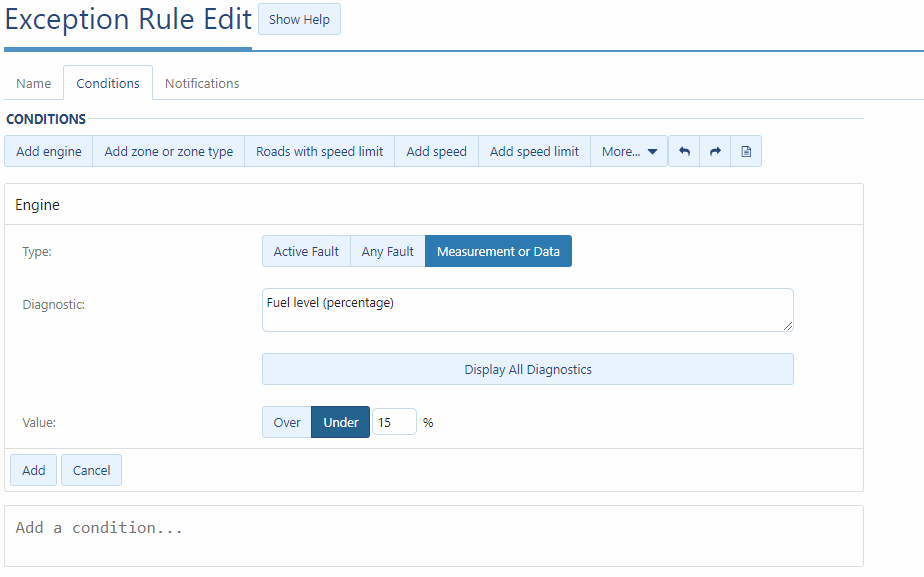Click the Add engine toolbar item
The height and width of the screenshot is (577, 924).
point(48,151)
